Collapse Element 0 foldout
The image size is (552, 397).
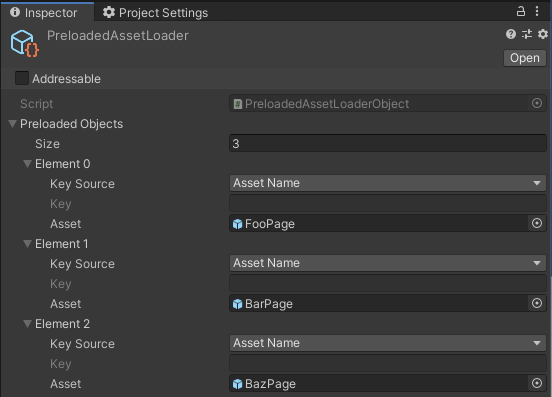coord(27,164)
